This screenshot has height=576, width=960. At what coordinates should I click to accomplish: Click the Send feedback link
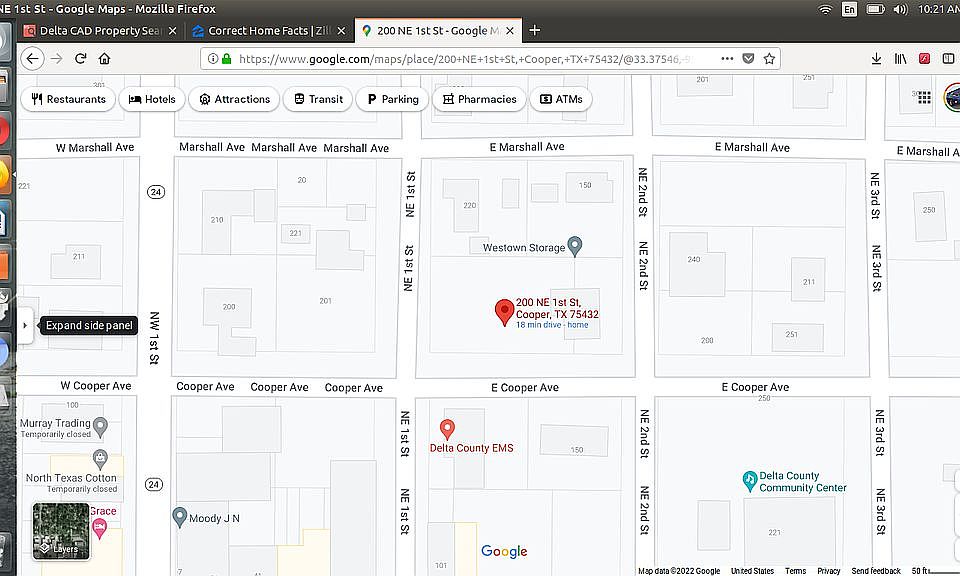[874, 571]
